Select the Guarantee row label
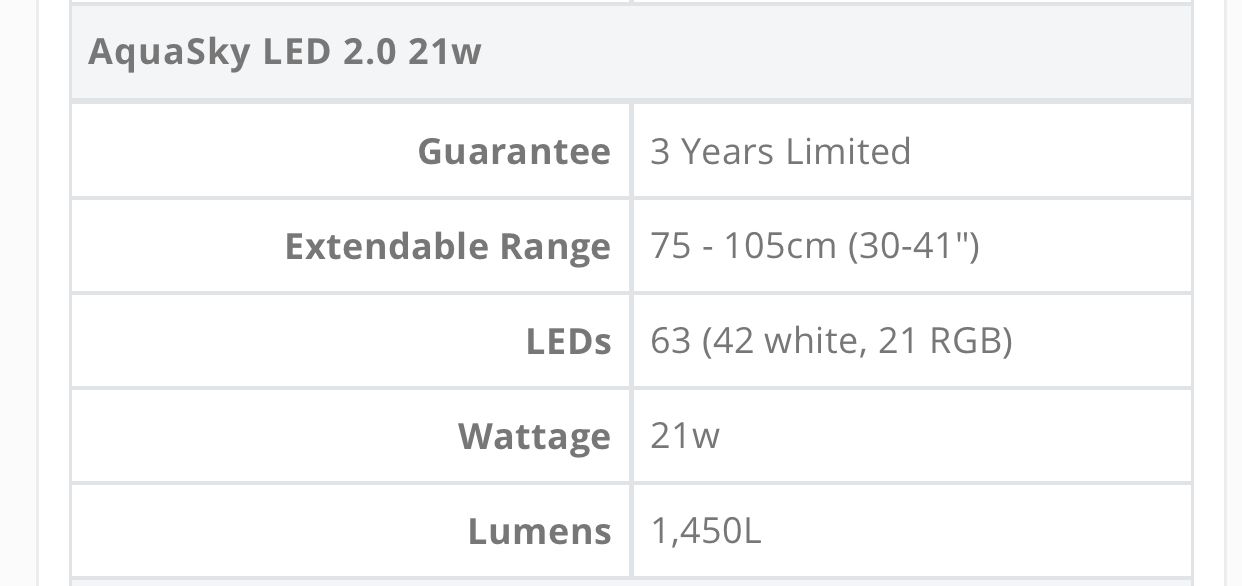Image resolution: width=1242 pixels, height=586 pixels. pyautogui.click(x=514, y=151)
